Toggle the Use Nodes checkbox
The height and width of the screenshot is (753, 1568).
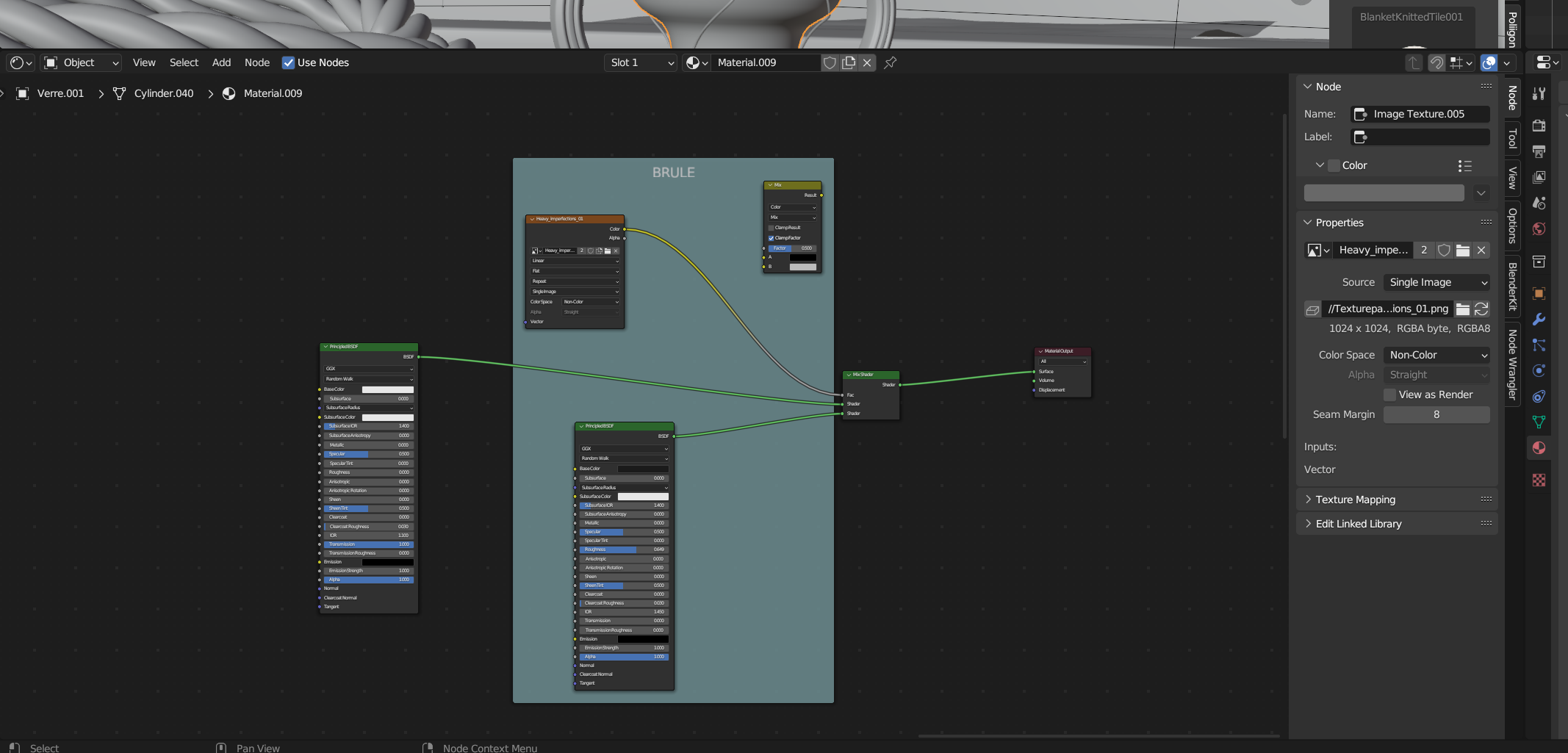(288, 62)
